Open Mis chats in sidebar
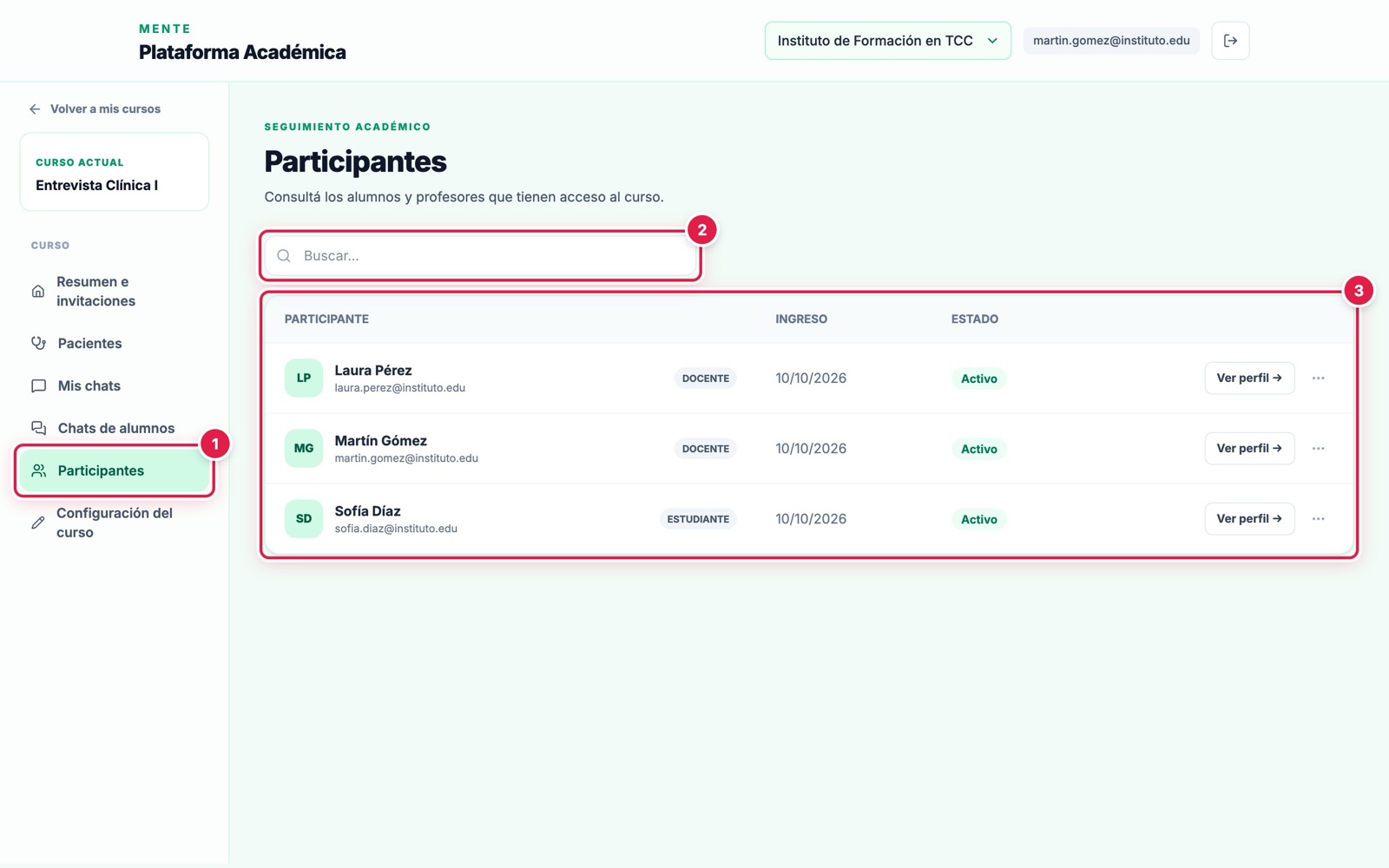1389x868 pixels. tap(114, 385)
